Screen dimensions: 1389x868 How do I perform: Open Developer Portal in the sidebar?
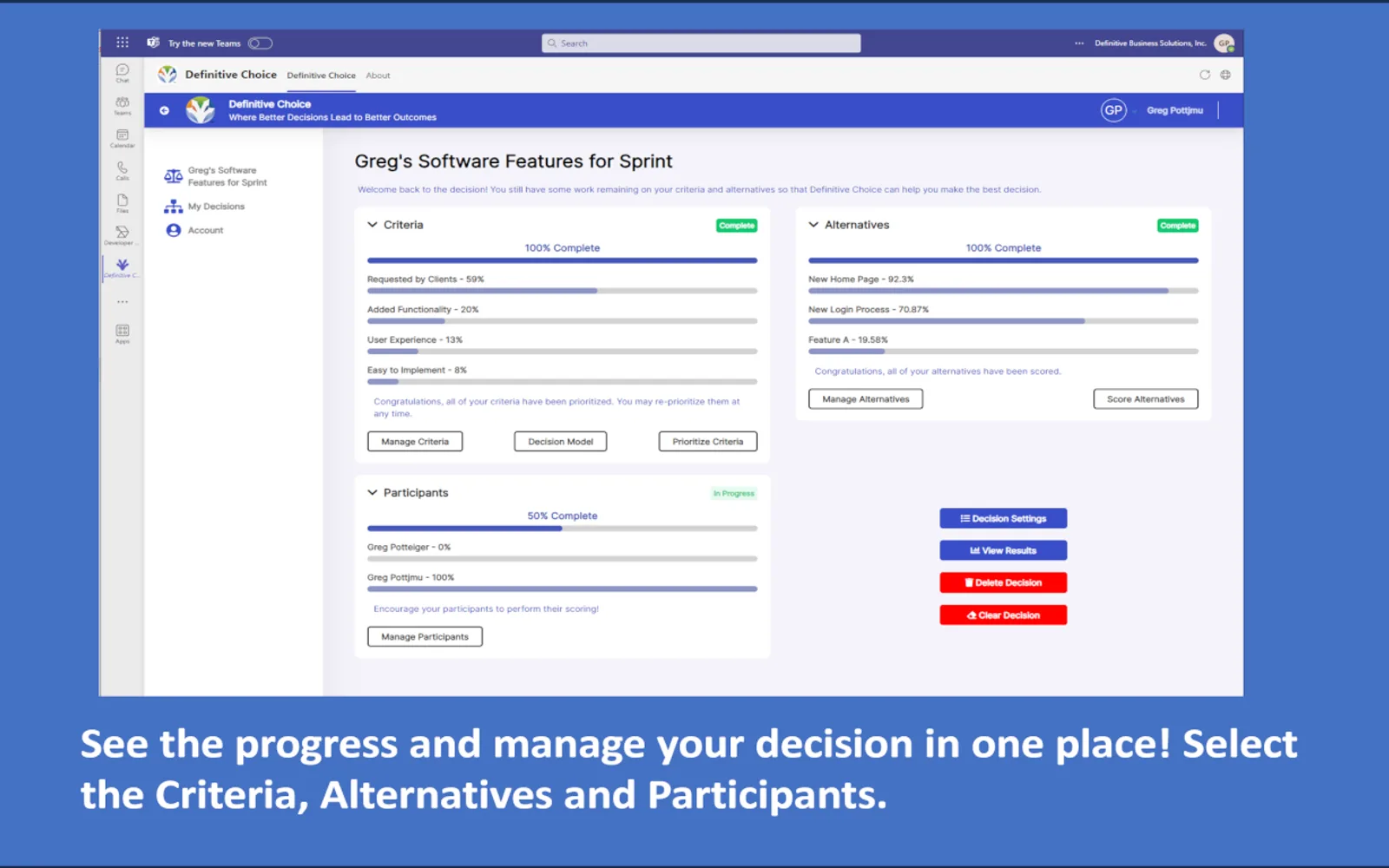click(122, 235)
